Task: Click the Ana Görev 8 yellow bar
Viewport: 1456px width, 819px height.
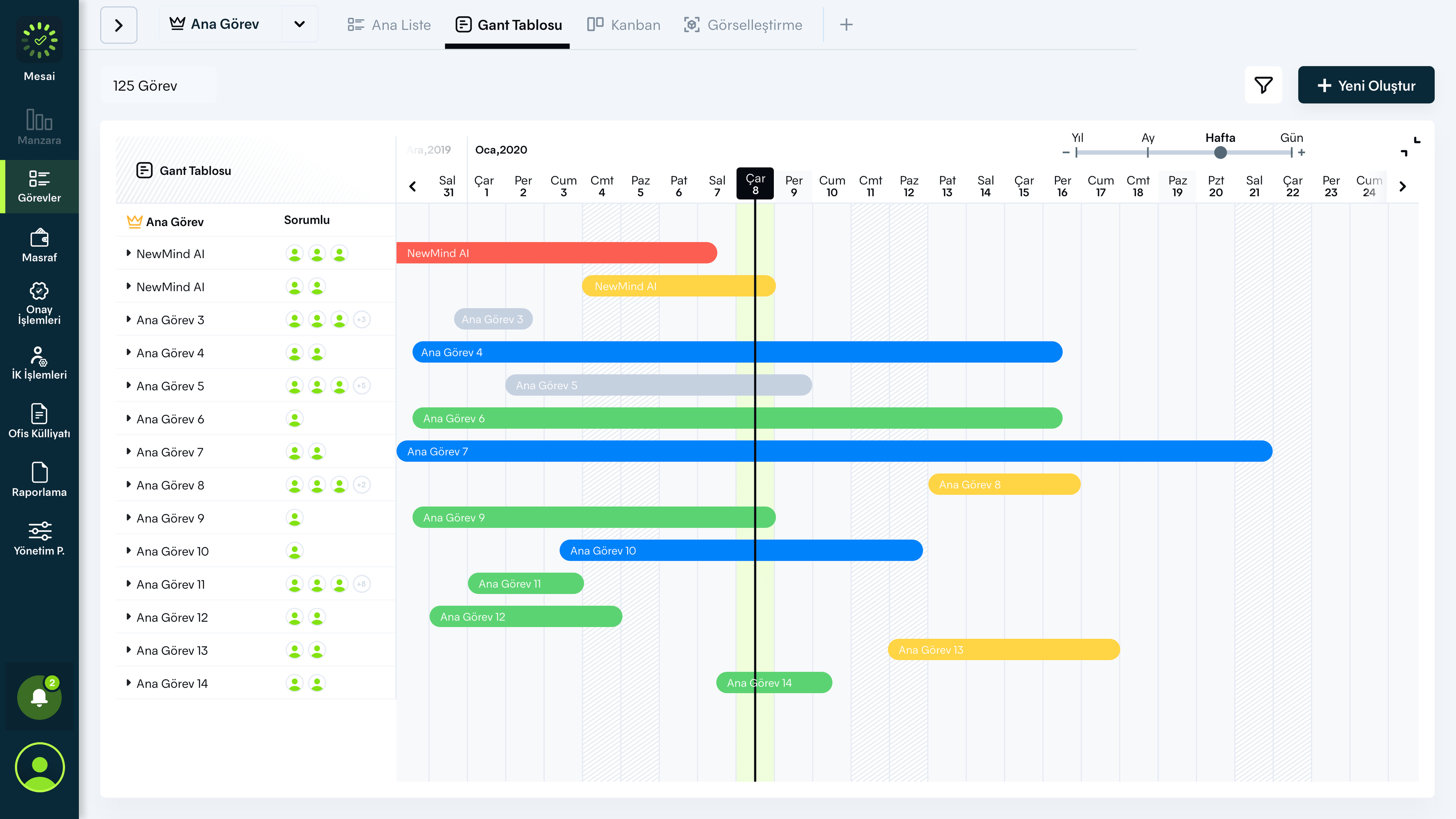Action: tap(1004, 484)
